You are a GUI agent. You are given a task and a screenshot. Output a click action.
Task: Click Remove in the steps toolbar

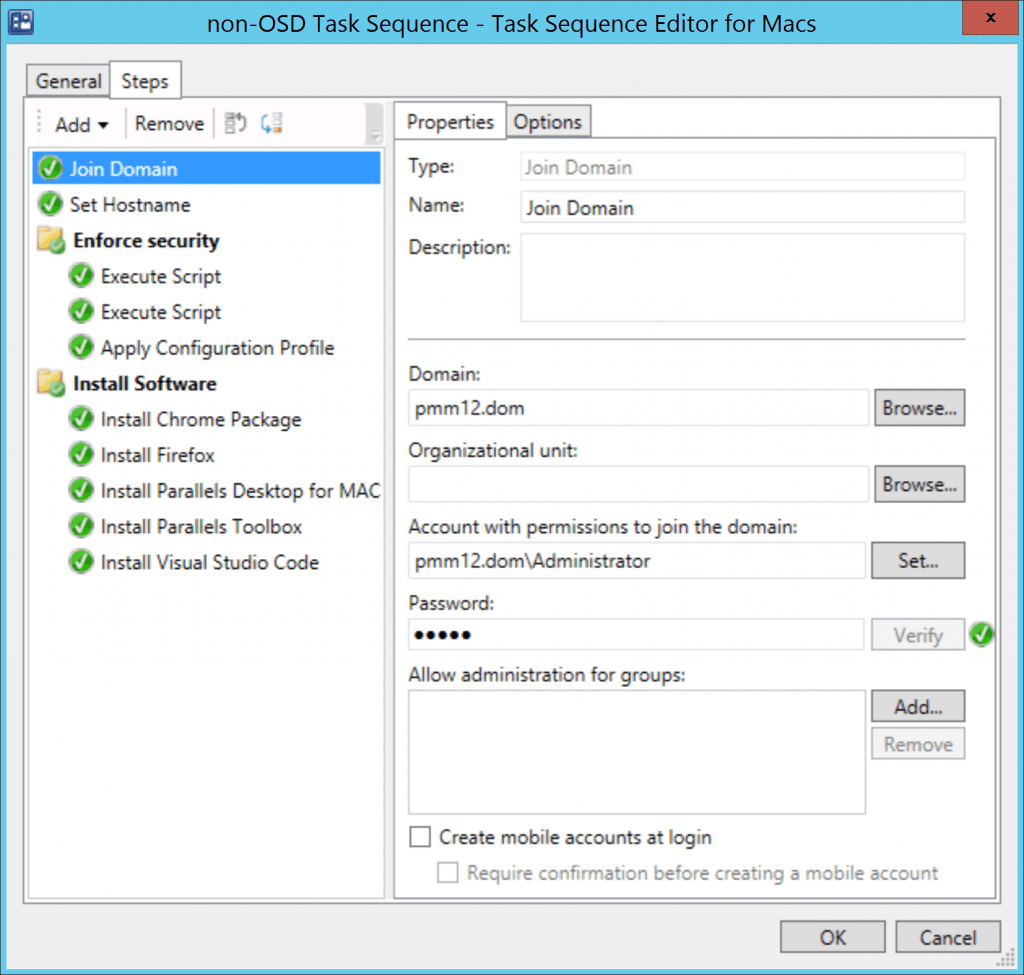tap(169, 123)
